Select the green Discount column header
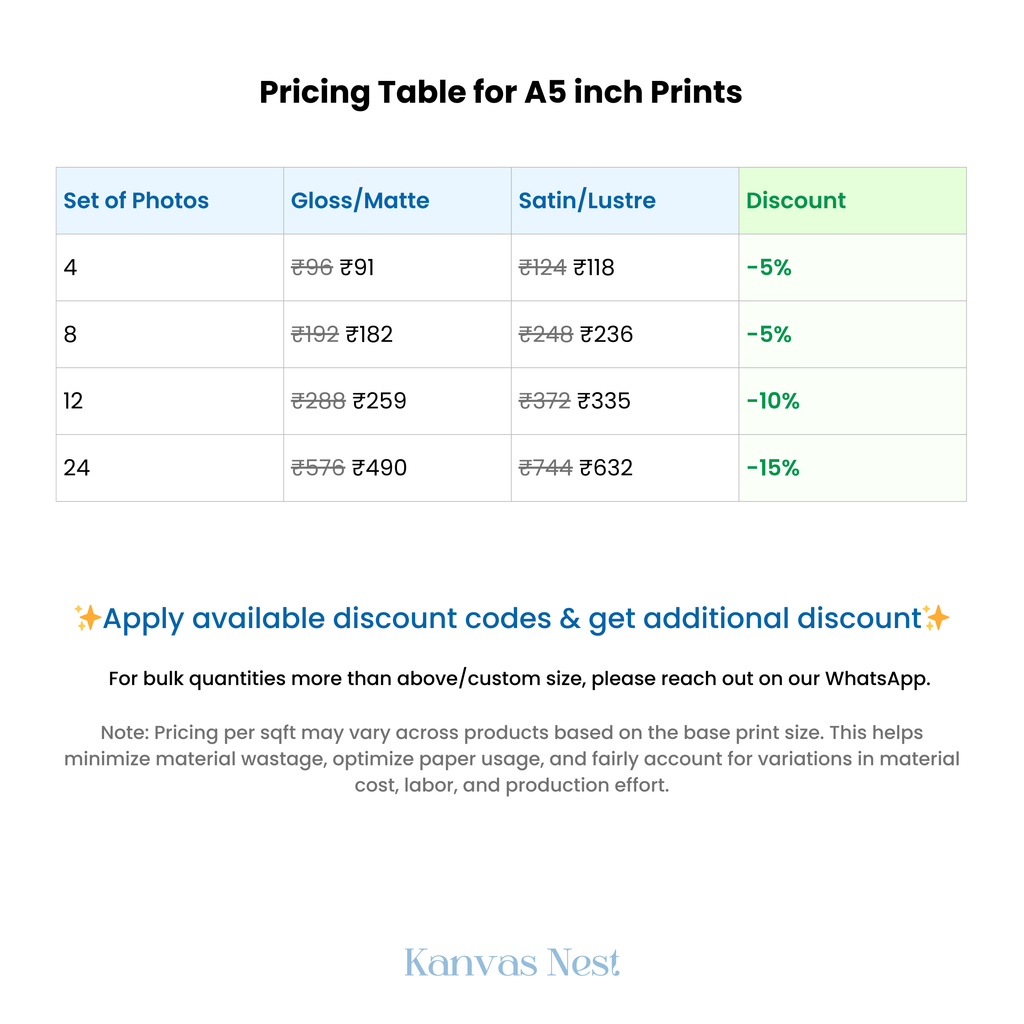Screen dimensions: 1024x1024 (x=852, y=200)
